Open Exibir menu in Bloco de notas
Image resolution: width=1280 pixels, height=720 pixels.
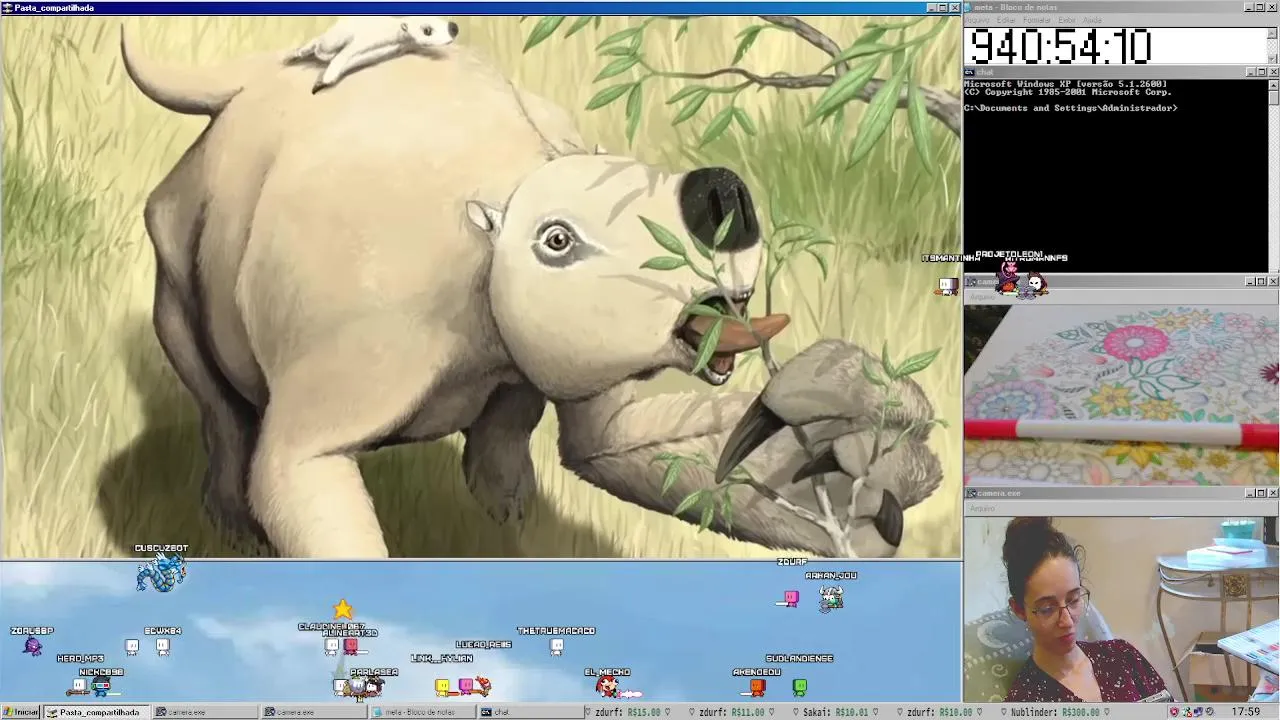[x=1067, y=20]
